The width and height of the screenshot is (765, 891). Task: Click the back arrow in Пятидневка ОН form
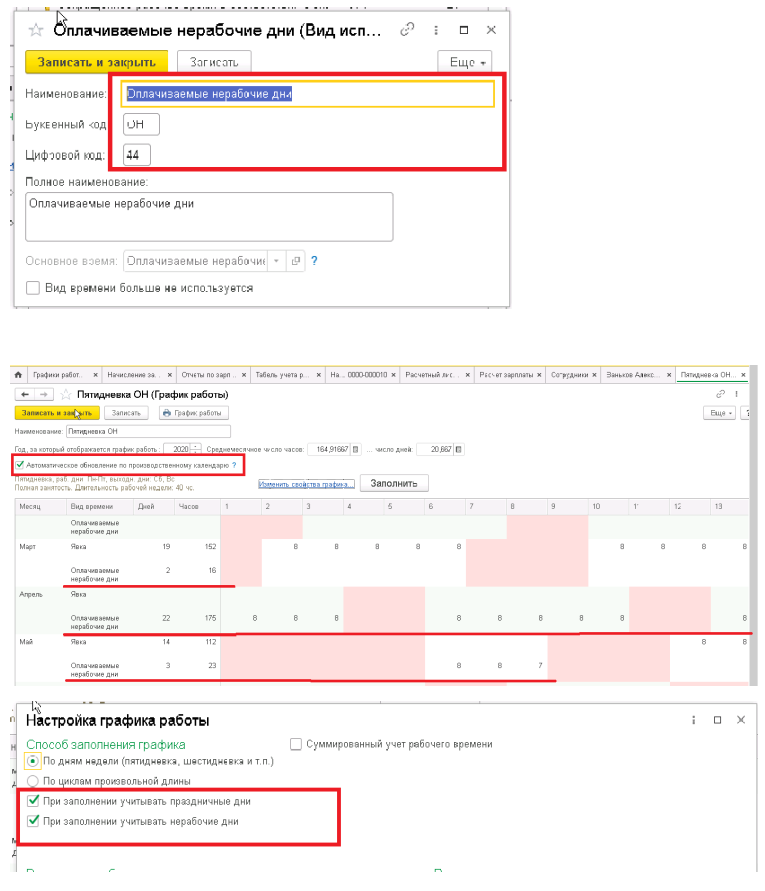[x=24, y=395]
